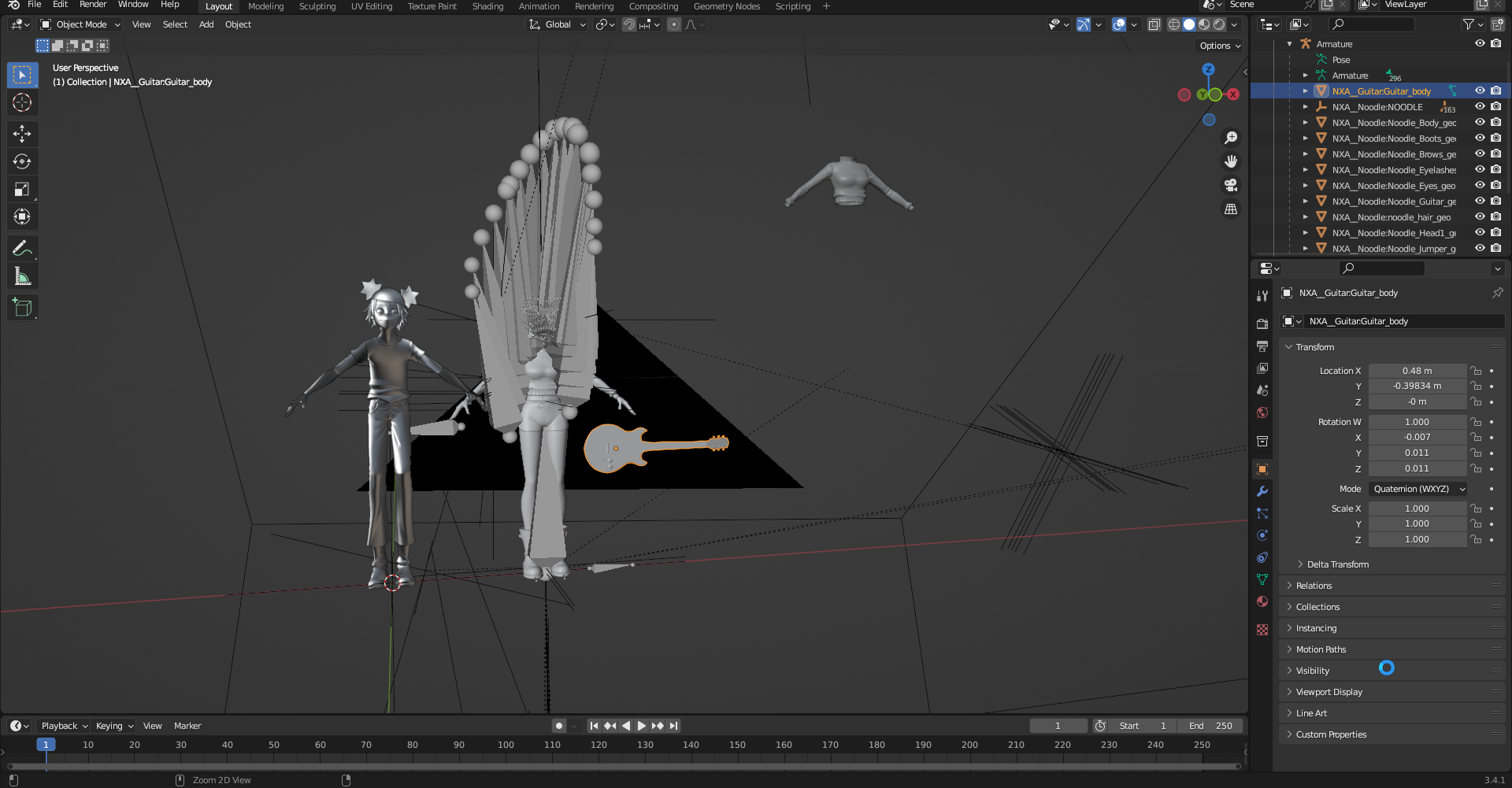This screenshot has height=788, width=1512.
Task: Lock the Location X value
Action: click(1476, 371)
